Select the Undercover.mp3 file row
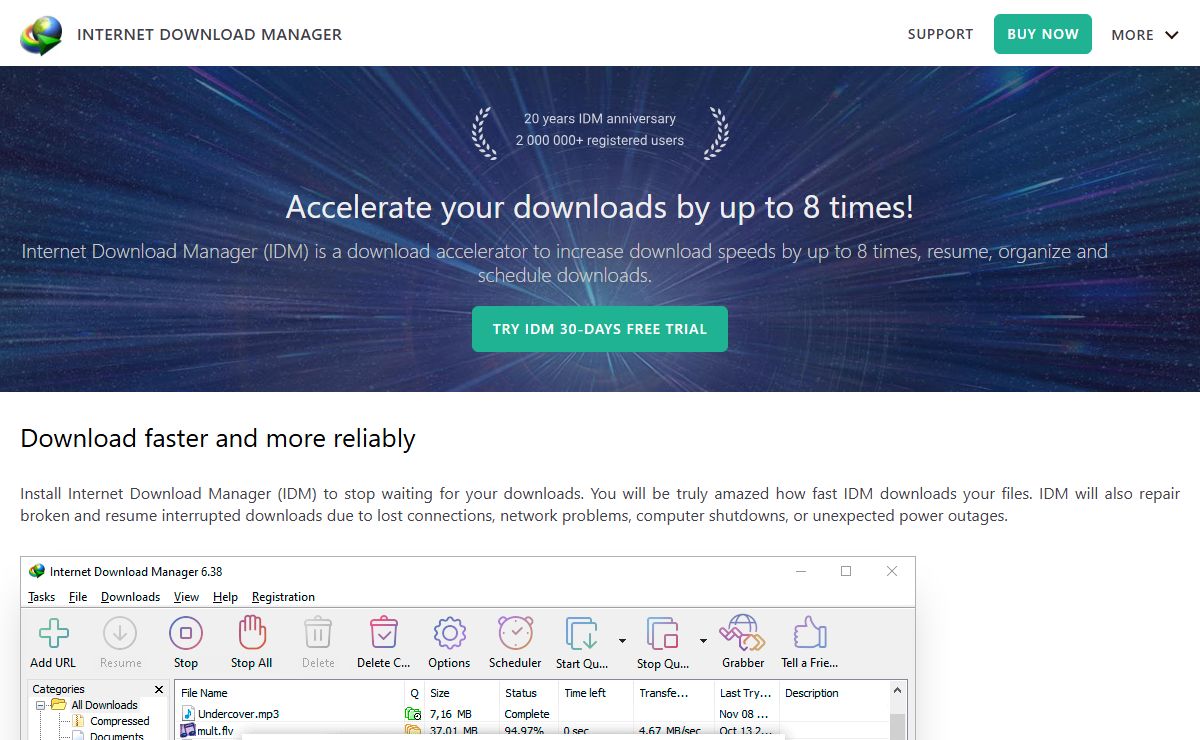Viewport: 1200px width, 740px height. coord(531,714)
